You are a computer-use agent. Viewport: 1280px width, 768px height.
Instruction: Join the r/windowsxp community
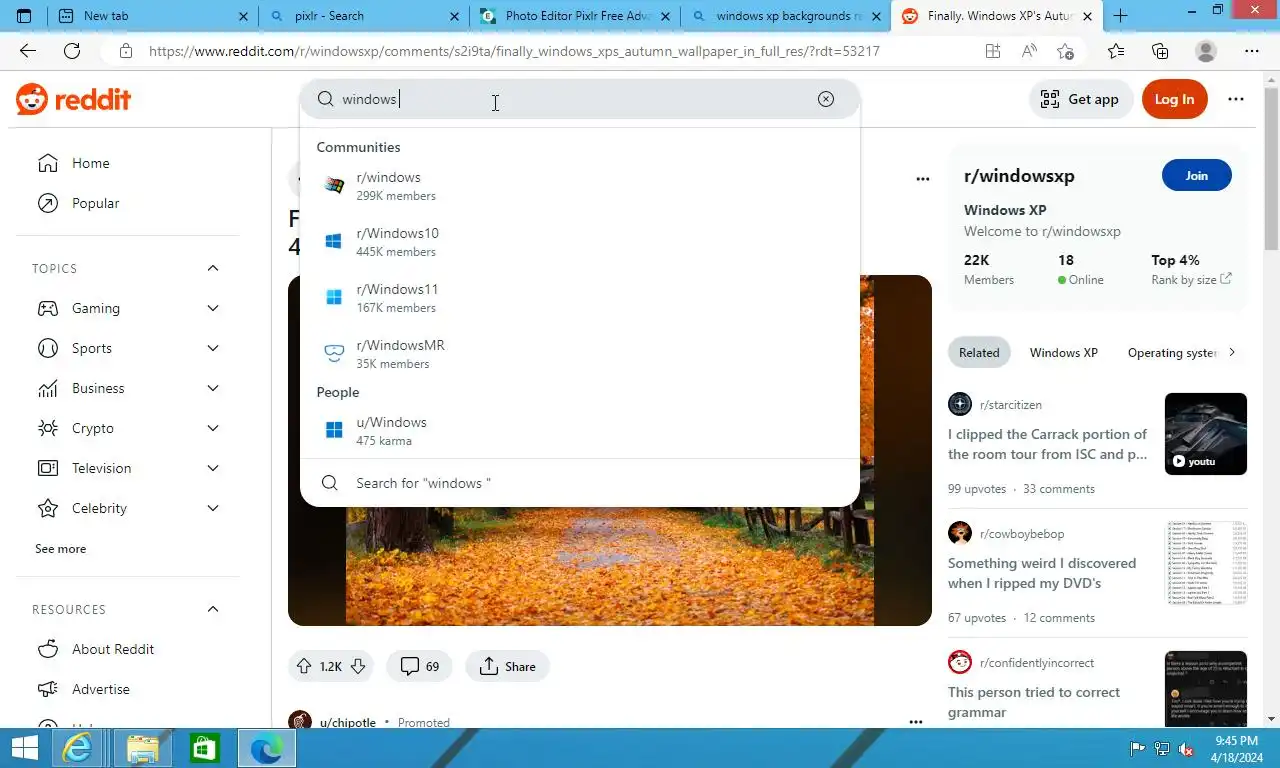(x=1197, y=175)
